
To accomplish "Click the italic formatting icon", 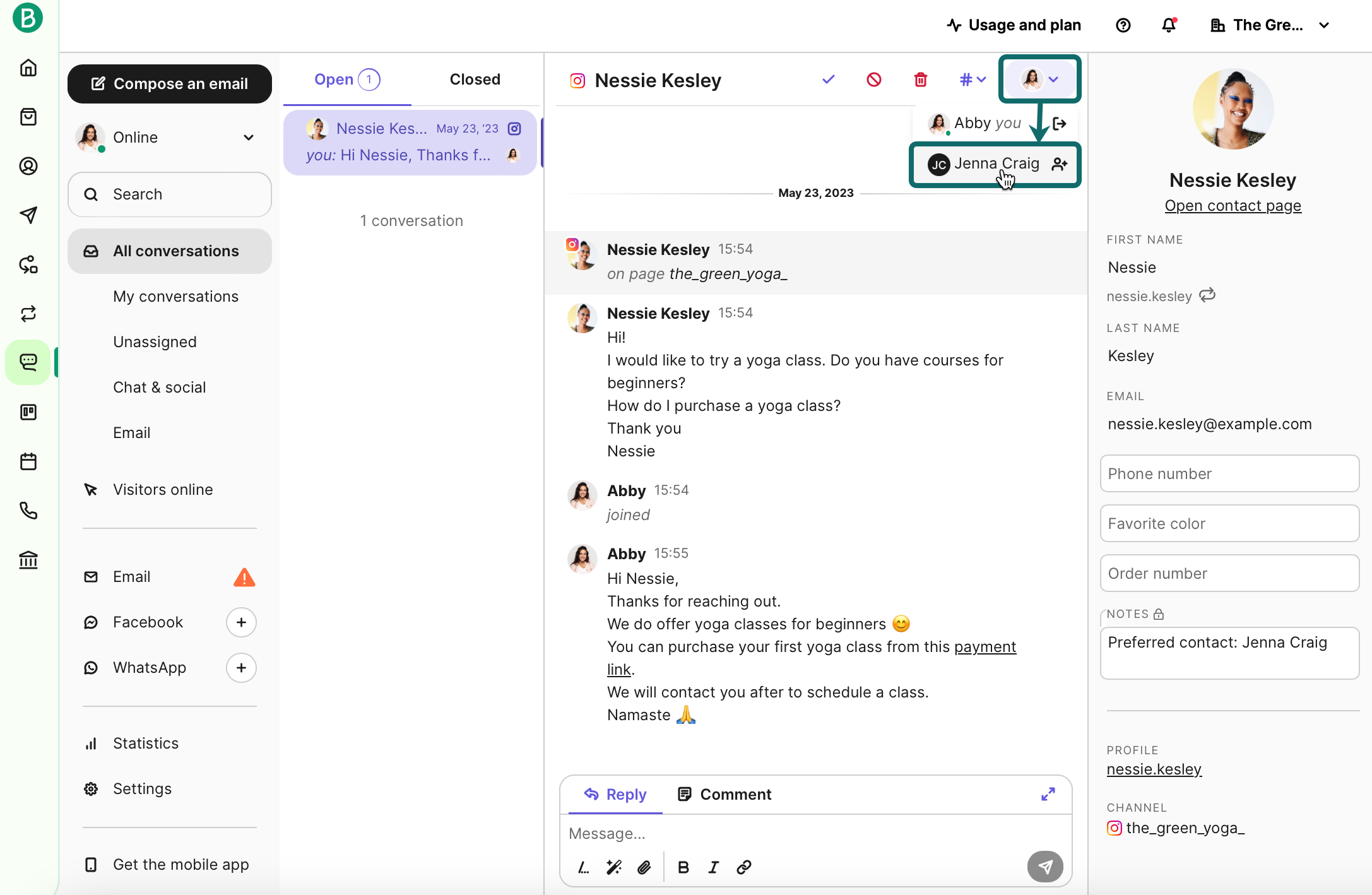I will tap(713, 867).
